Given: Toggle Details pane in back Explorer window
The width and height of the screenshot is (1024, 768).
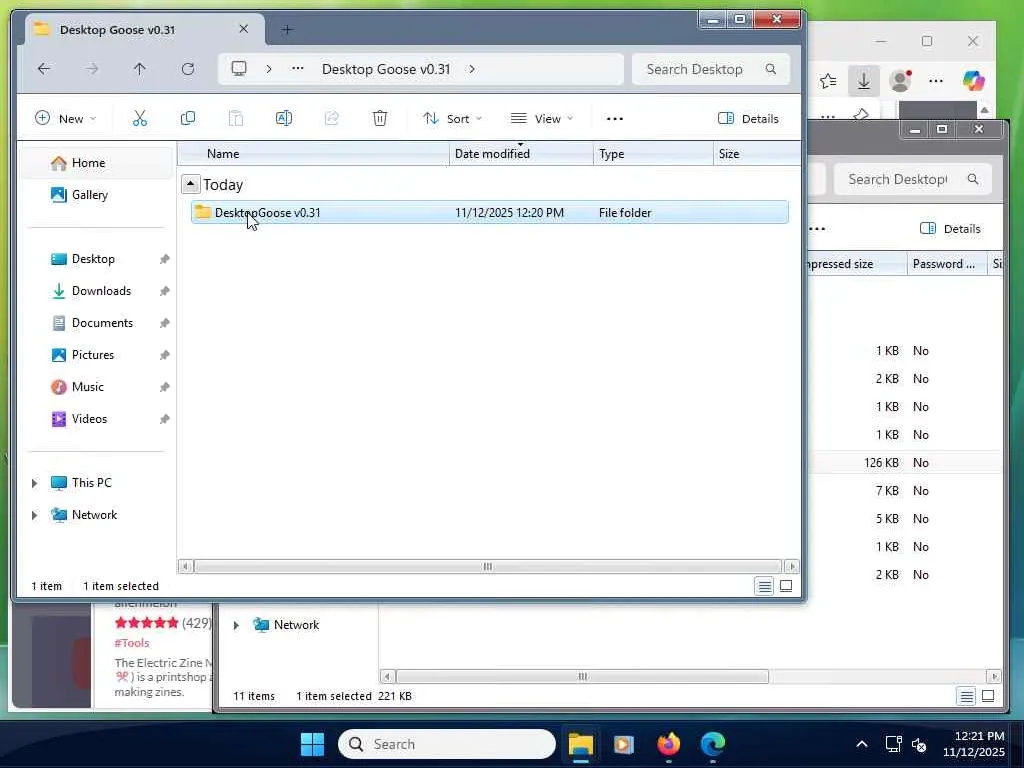Looking at the screenshot, I should tap(950, 229).
